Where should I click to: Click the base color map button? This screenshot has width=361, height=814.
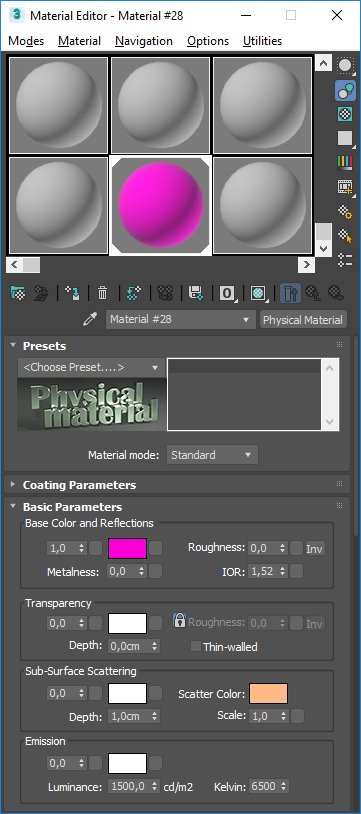click(x=156, y=548)
